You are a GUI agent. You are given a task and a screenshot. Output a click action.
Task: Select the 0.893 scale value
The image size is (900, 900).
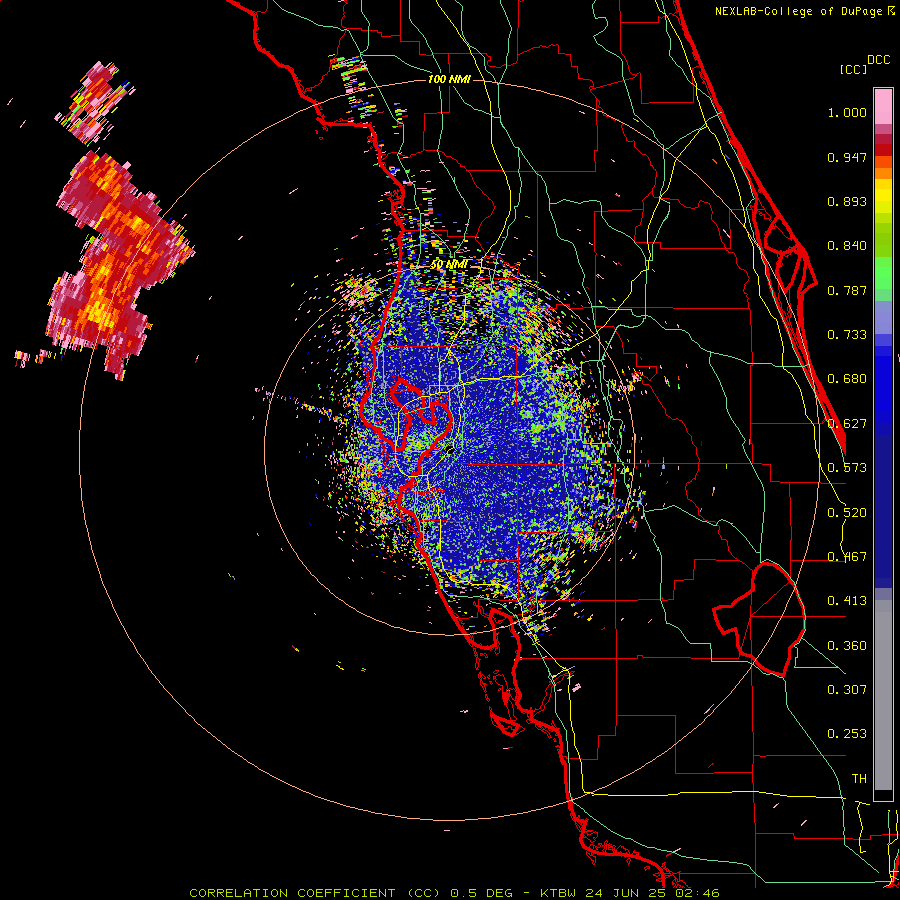[847, 201]
